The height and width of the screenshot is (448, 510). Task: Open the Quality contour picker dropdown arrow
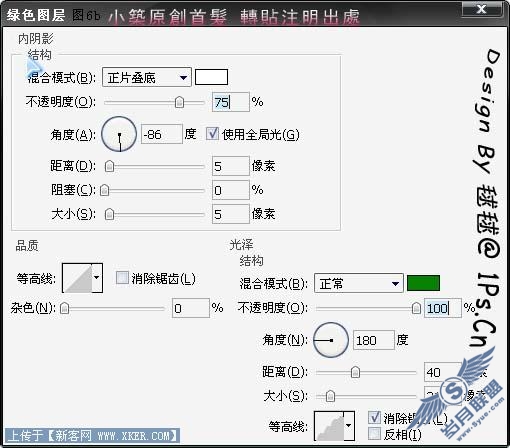[x=97, y=278]
